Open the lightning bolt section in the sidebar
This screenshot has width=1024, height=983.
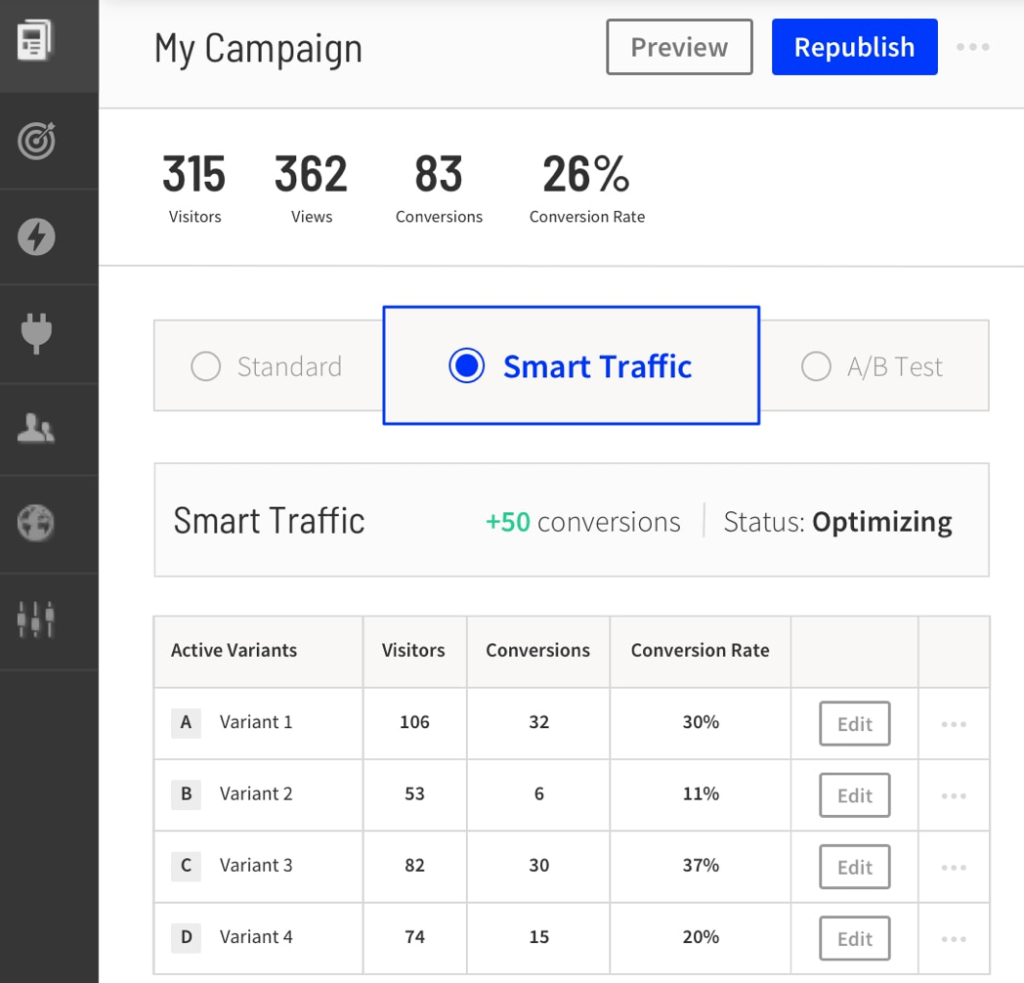click(x=36, y=235)
